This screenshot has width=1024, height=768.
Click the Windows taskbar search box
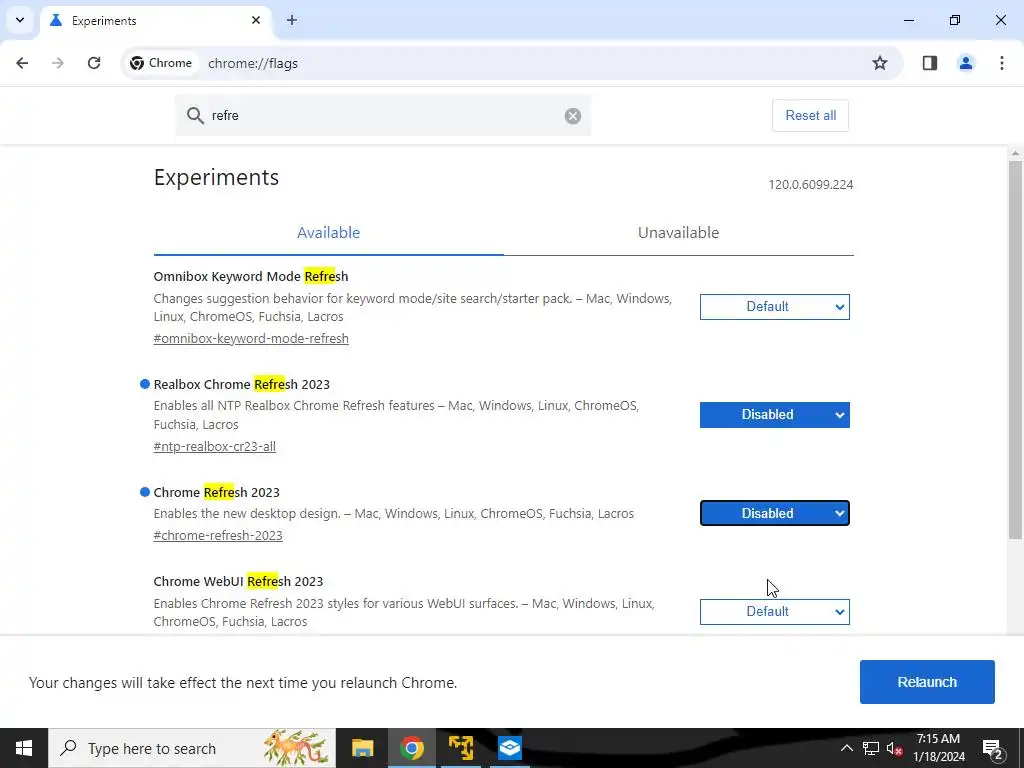point(192,748)
